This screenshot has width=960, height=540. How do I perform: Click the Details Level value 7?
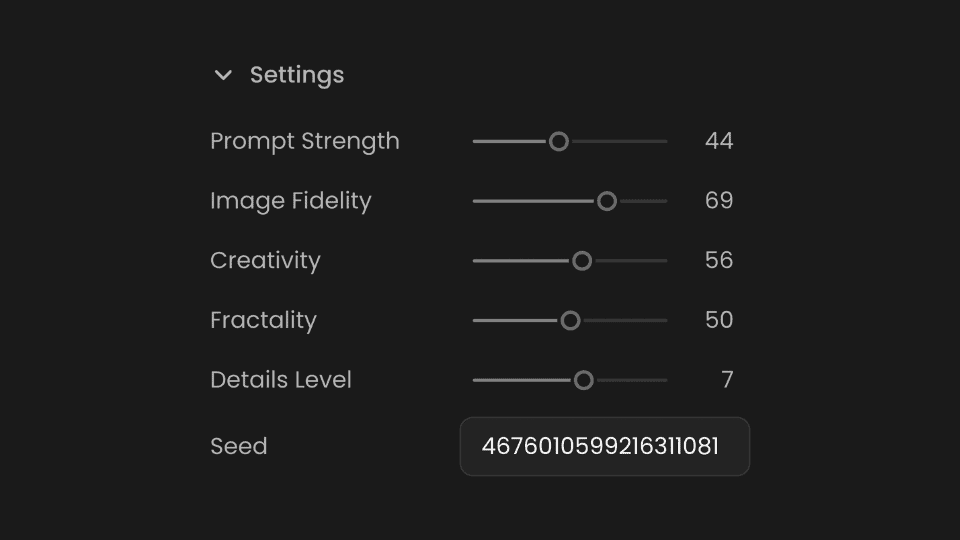coord(727,380)
